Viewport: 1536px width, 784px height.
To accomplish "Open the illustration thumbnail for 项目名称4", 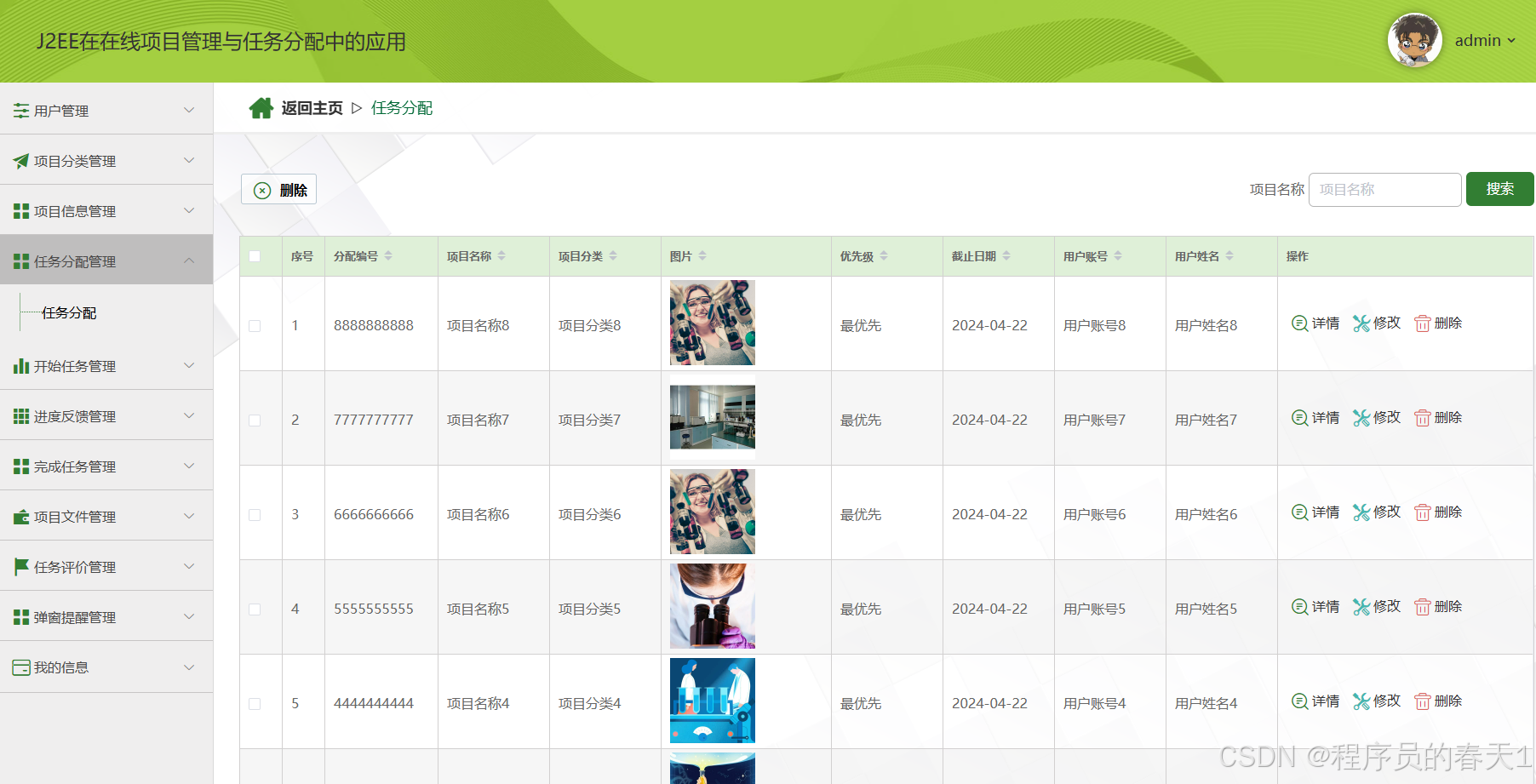I will 713,701.
